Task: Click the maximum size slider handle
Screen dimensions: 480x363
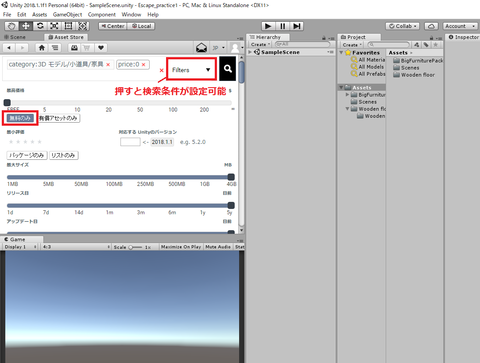Action: 231,177
